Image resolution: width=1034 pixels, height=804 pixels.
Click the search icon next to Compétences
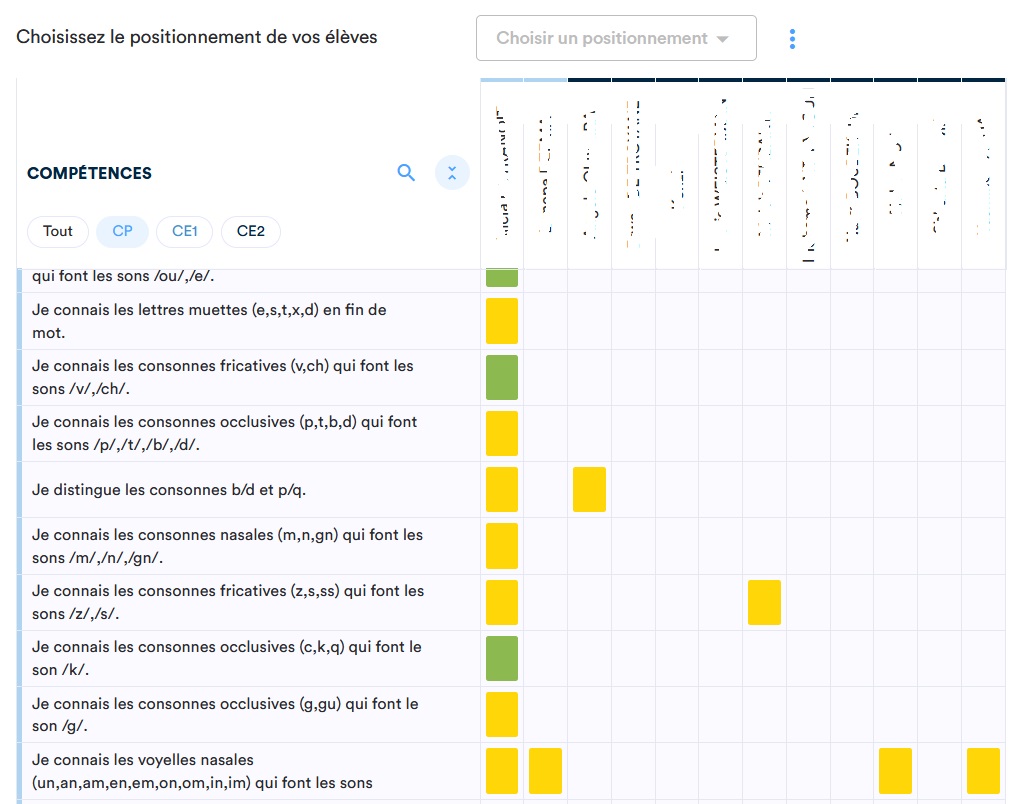[406, 173]
